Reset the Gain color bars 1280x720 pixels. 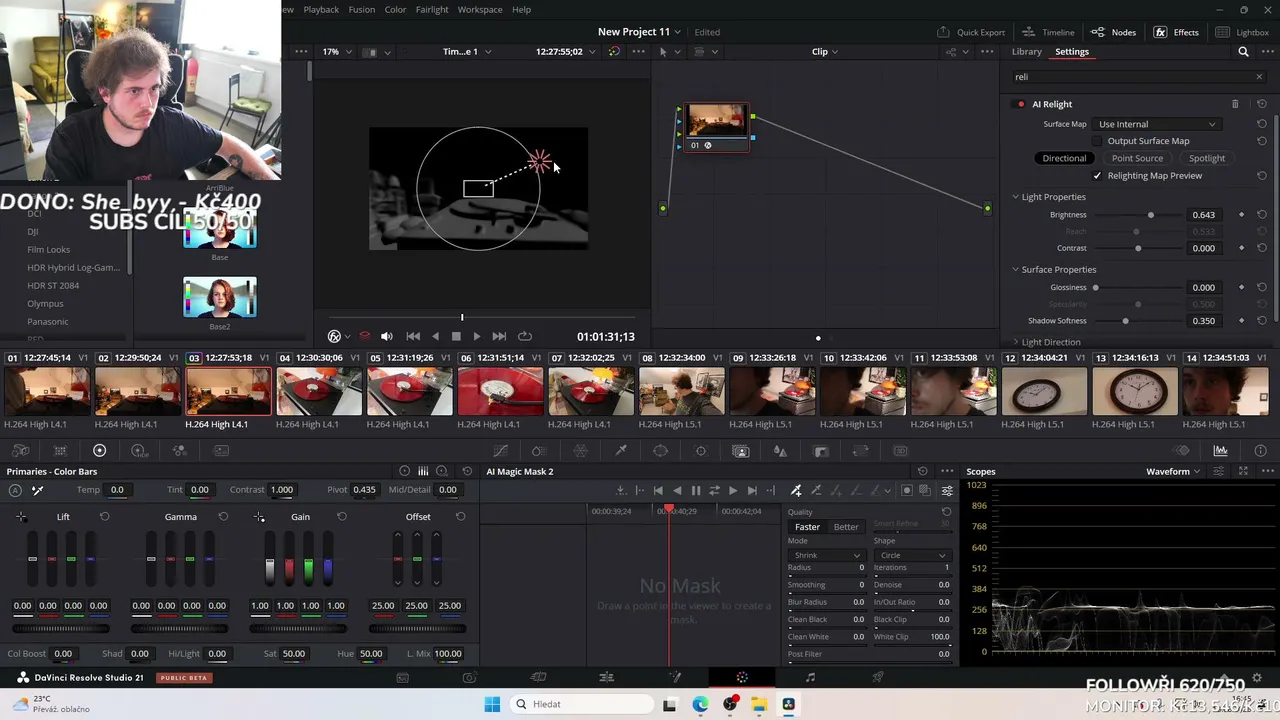pos(341,517)
